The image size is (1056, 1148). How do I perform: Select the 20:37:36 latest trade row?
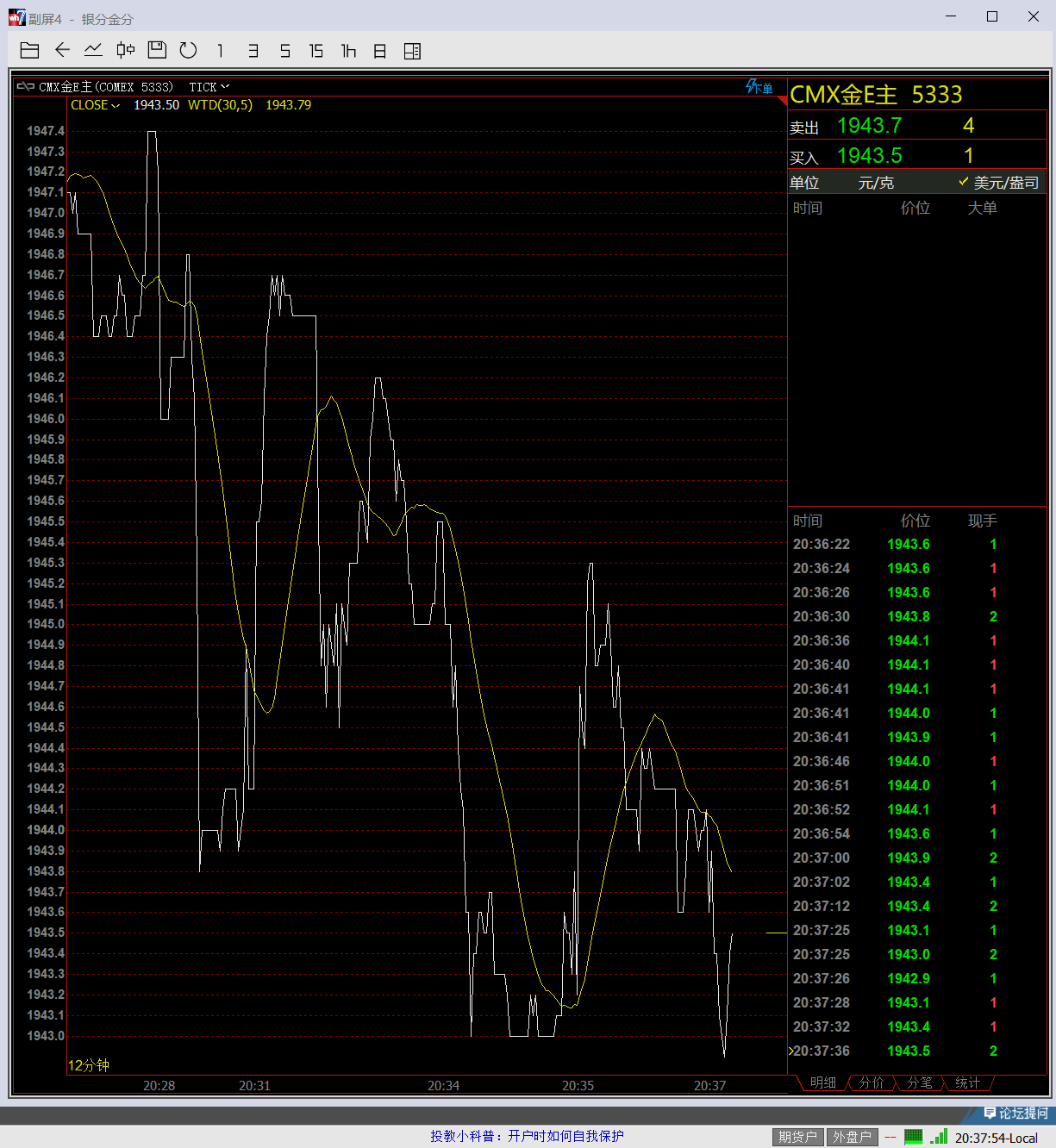point(917,1051)
